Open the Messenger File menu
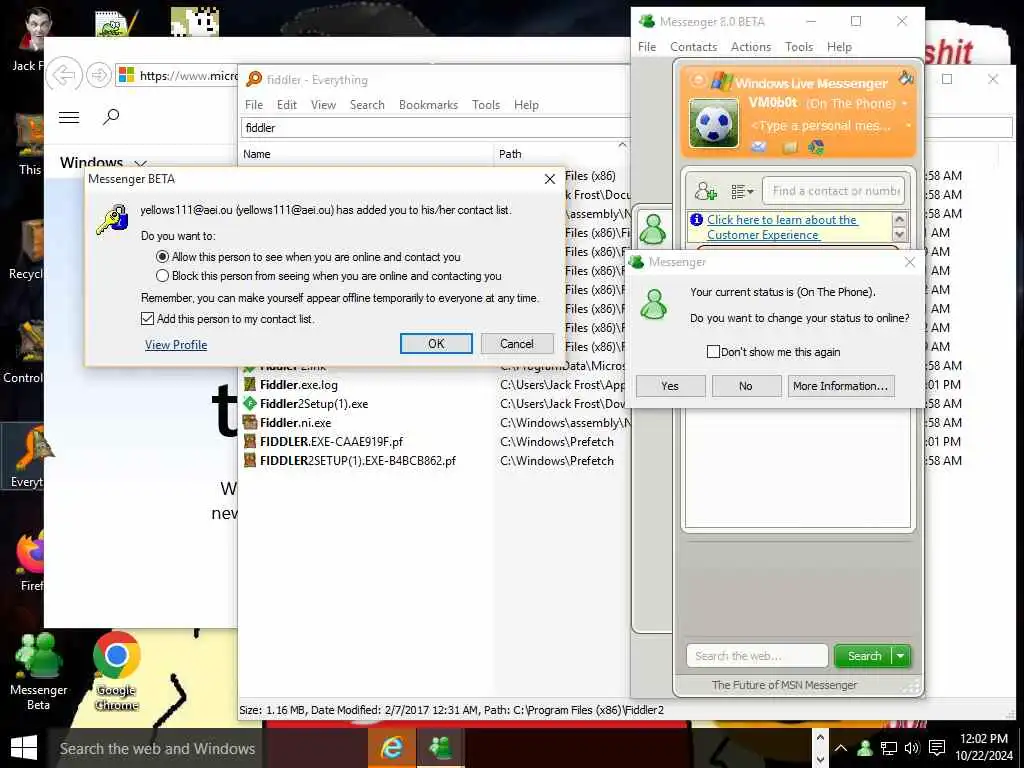This screenshot has width=1024, height=768. coord(647,47)
